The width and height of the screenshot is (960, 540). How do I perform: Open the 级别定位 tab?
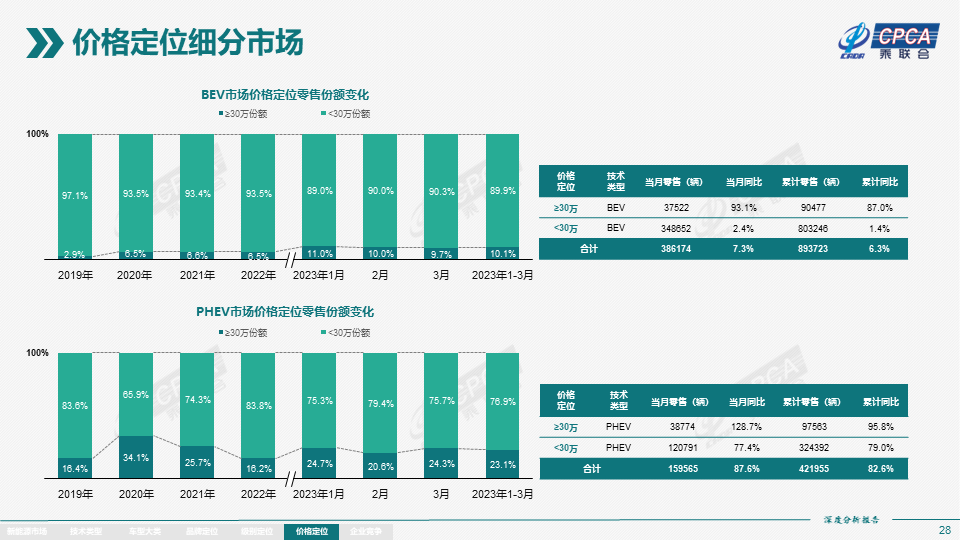[x=256, y=531]
